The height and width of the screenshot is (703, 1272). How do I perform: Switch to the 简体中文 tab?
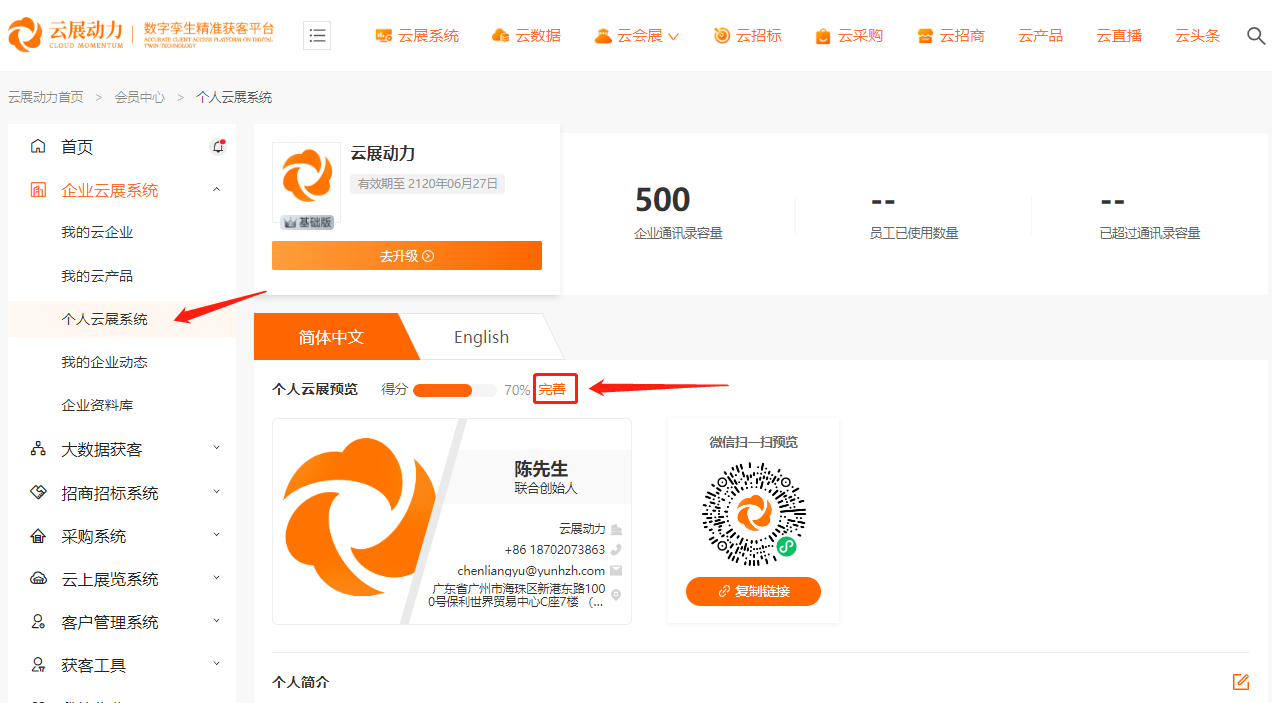point(331,337)
